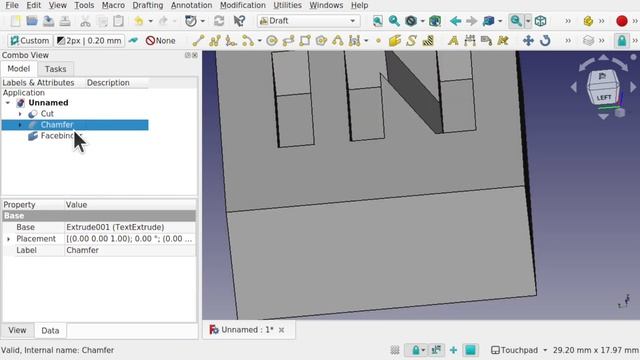Go back to previous selection with left arrow

(456, 21)
